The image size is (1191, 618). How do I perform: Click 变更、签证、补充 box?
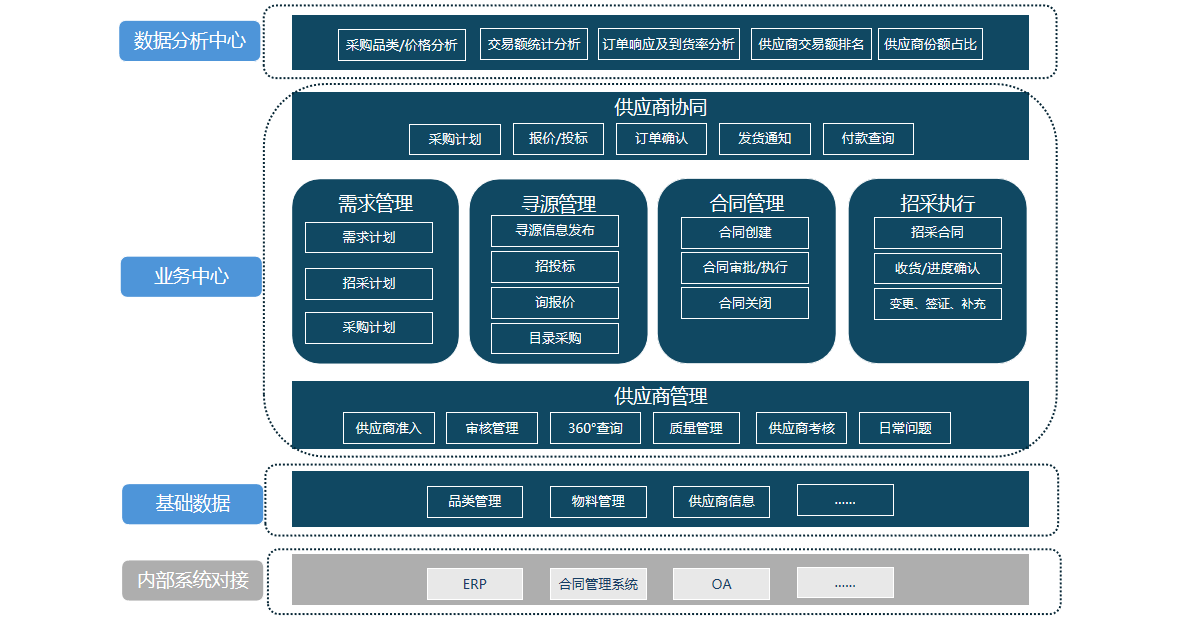937,304
